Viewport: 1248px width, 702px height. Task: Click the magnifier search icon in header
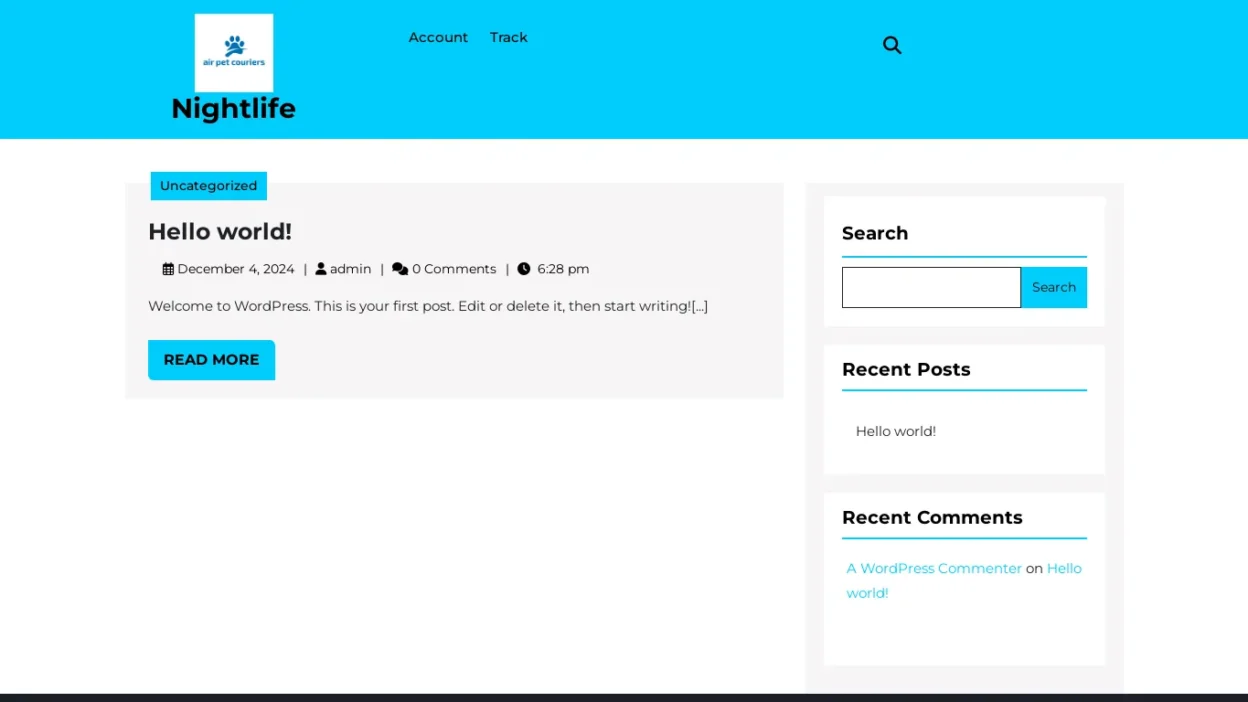pyautogui.click(x=892, y=45)
